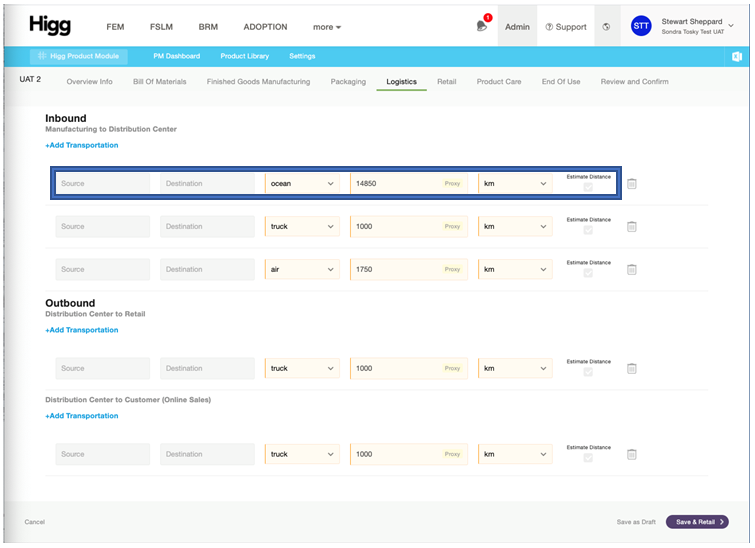755x548 pixels.
Task: Open PM Dashboard
Action: [x=177, y=56]
